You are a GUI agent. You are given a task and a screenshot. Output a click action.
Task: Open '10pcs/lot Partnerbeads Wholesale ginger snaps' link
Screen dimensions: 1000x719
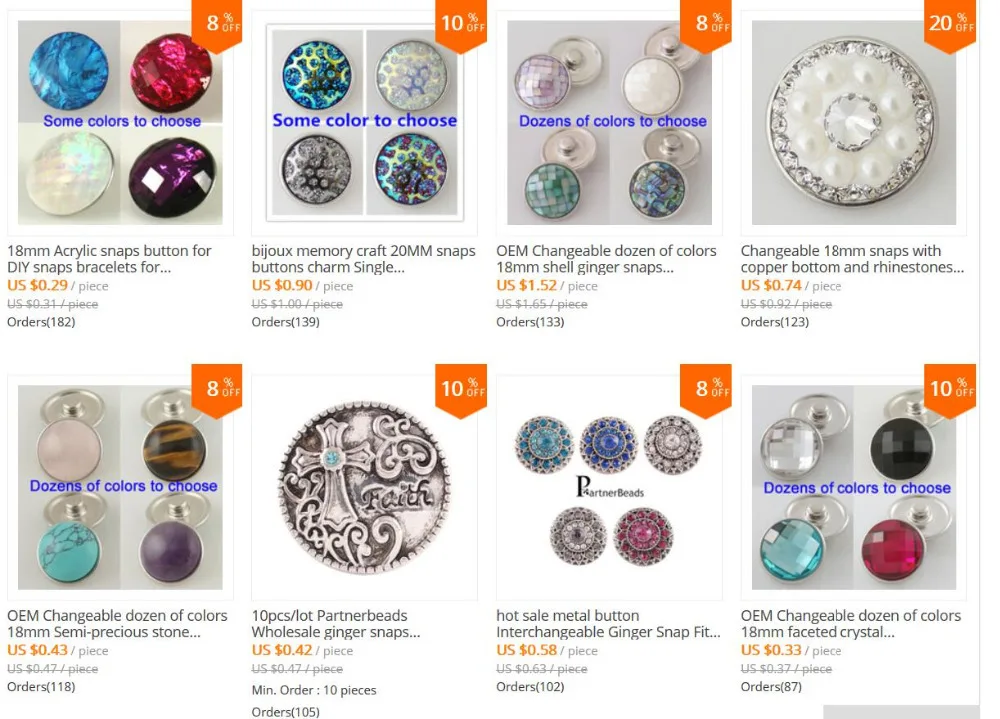tap(336, 624)
